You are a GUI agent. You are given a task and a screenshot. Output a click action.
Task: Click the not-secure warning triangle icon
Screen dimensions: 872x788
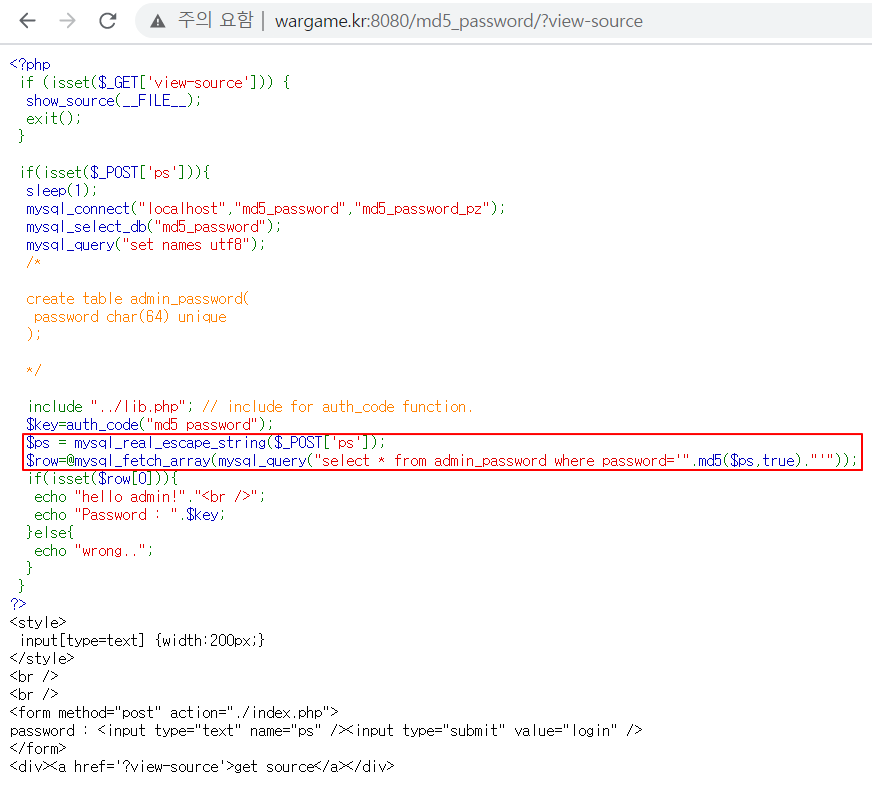(158, 21)
